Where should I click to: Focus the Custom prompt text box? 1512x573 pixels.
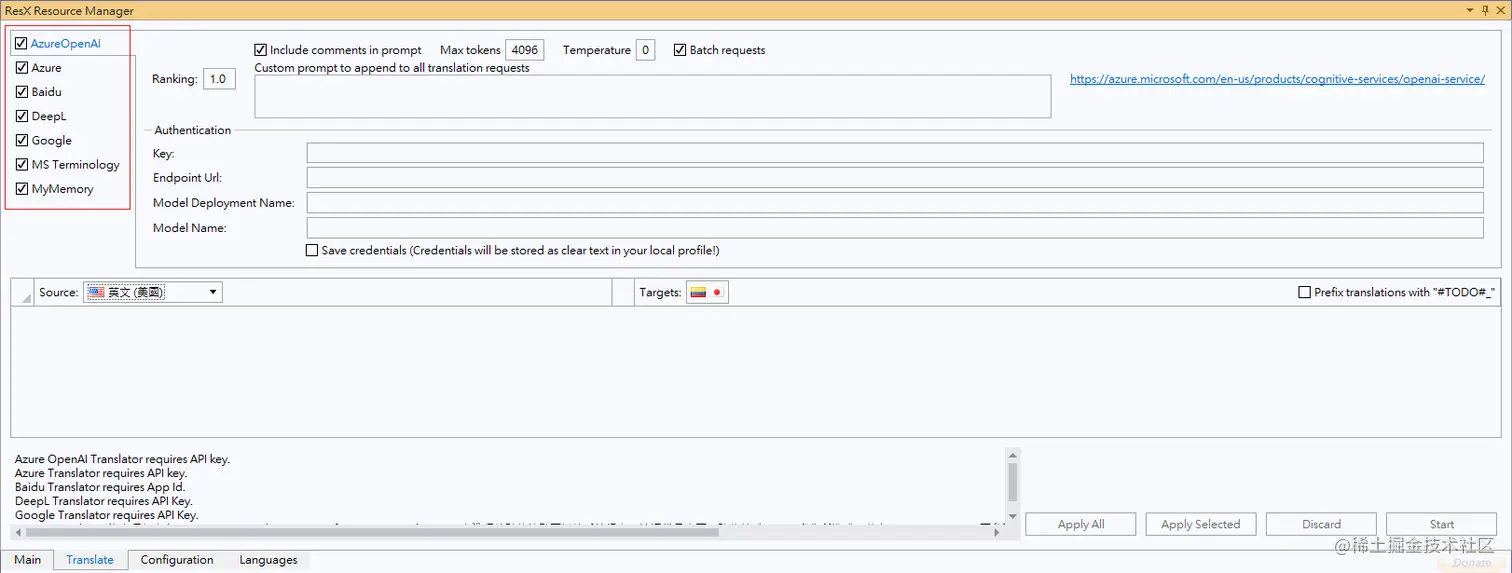pos(652,96)
